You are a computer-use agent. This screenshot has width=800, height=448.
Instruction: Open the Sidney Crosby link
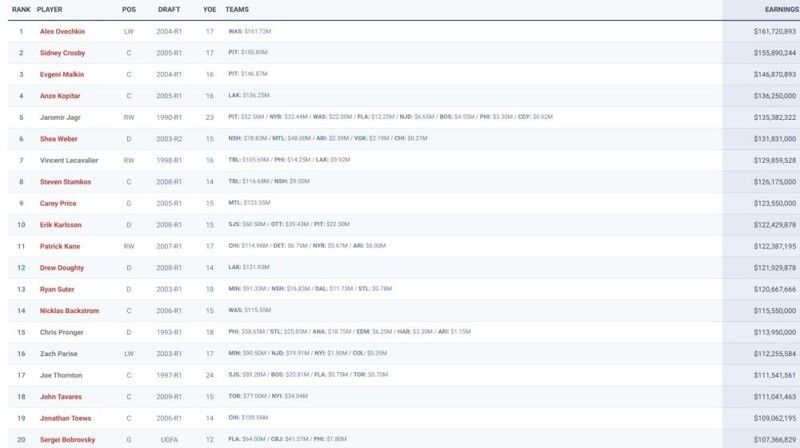[62, 52]
